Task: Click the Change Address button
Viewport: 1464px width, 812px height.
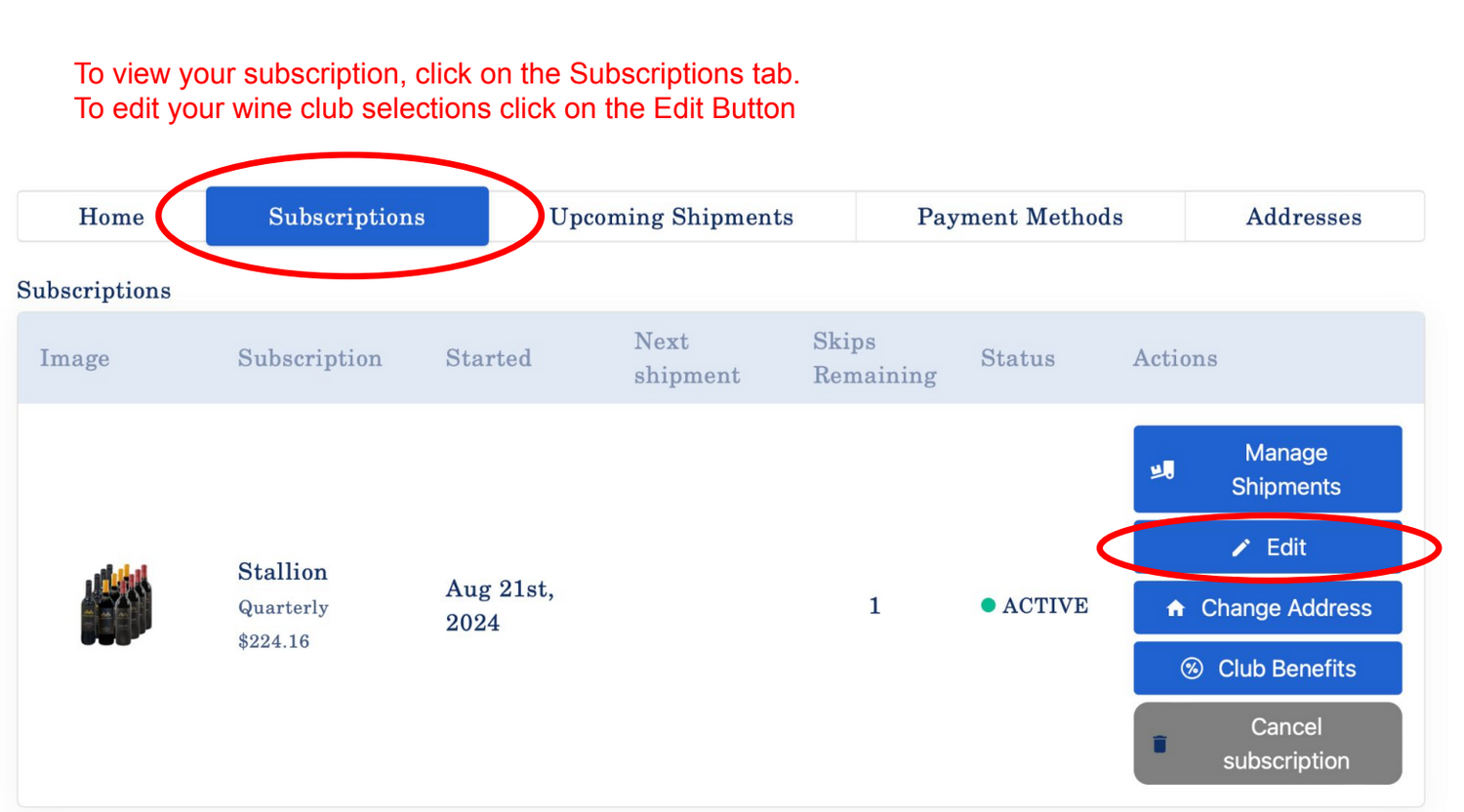Action: pyautogui.click(x=1267, y=608)
